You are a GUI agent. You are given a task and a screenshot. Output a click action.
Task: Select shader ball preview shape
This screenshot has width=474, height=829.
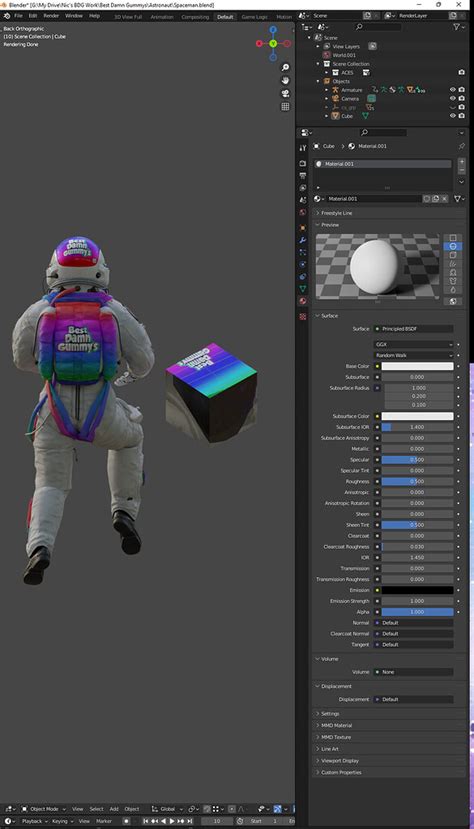pos(453,272)
